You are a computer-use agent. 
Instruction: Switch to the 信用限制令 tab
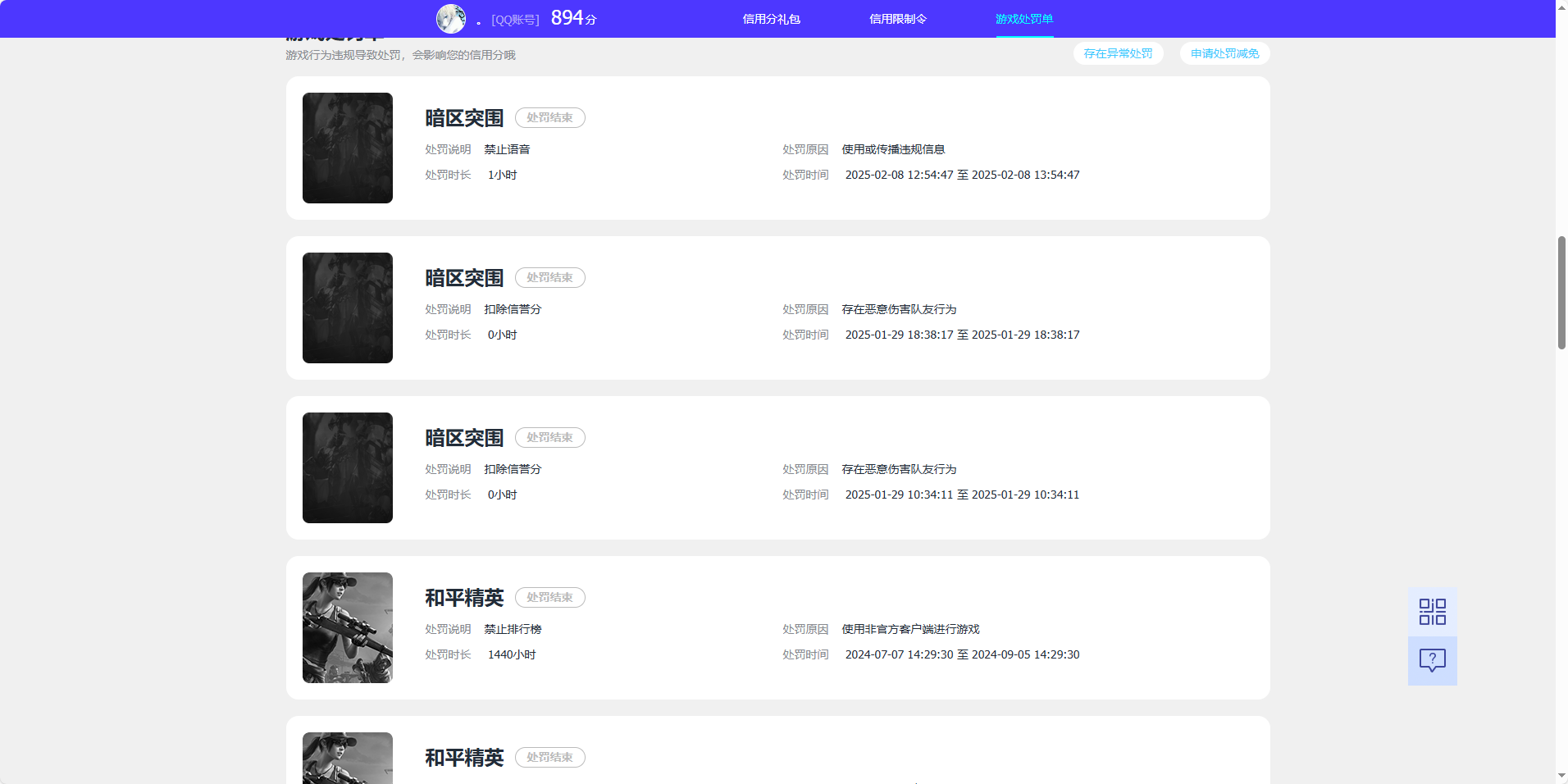click(x=897, y=18)
